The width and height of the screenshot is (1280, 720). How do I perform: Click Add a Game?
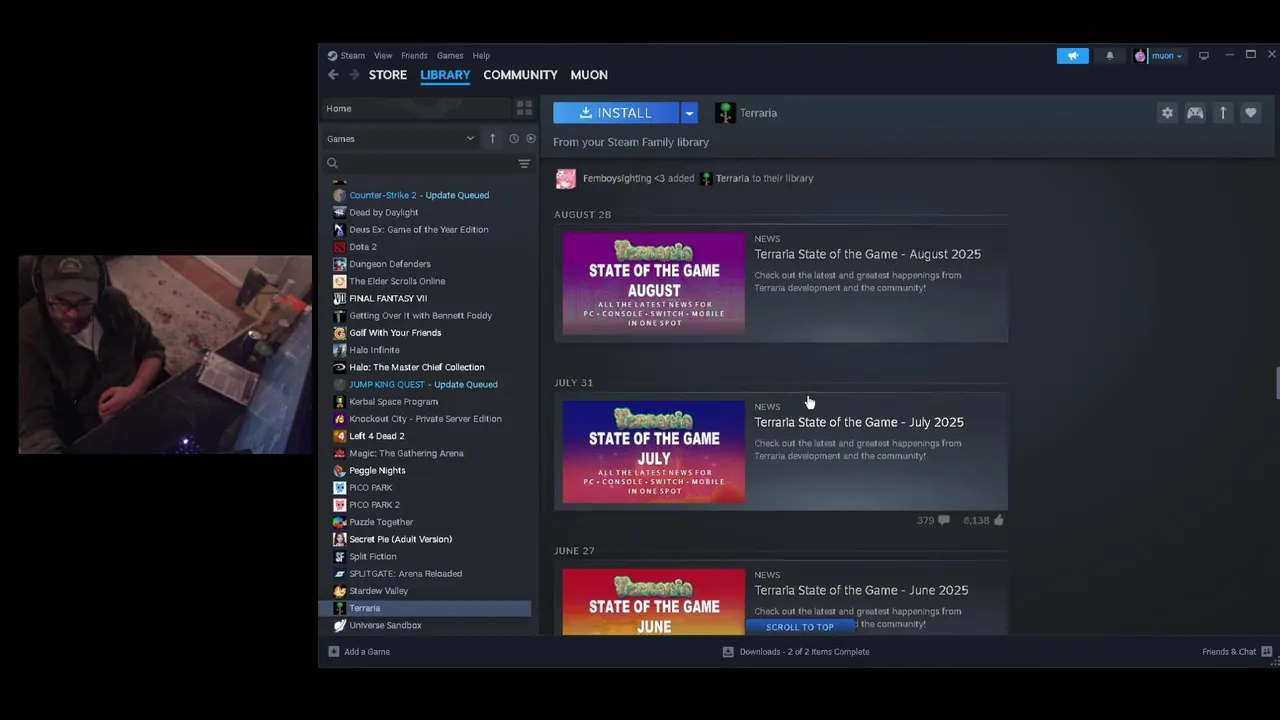[x=359, y=652]
